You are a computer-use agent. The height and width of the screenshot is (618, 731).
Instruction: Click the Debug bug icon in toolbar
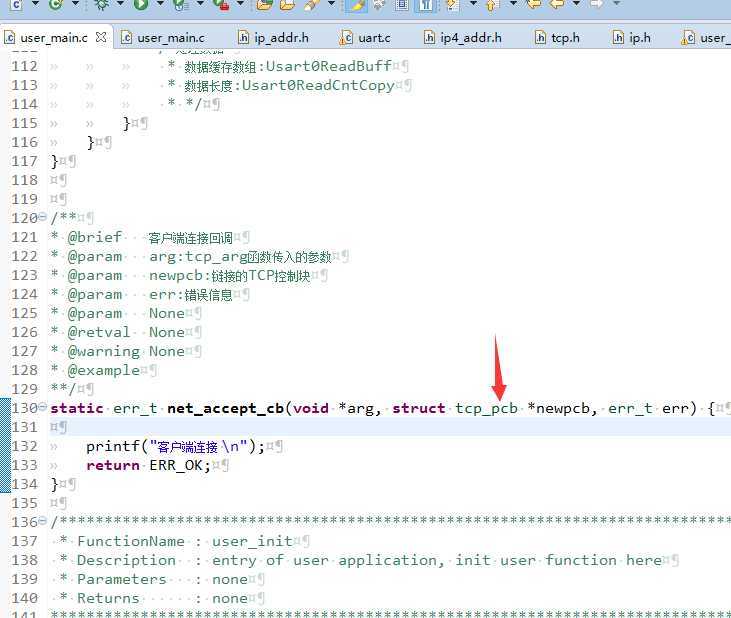point(102,5)
